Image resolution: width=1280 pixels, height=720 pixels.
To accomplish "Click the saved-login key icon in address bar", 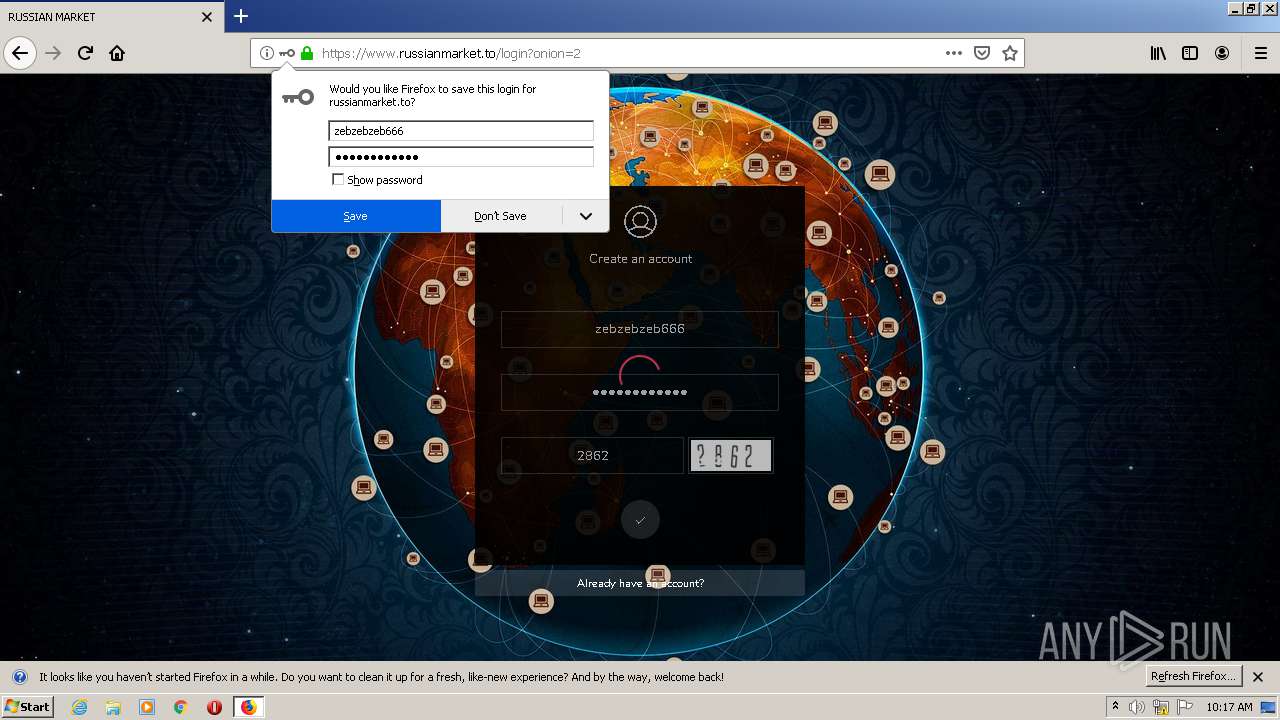I will coord(287,53).
